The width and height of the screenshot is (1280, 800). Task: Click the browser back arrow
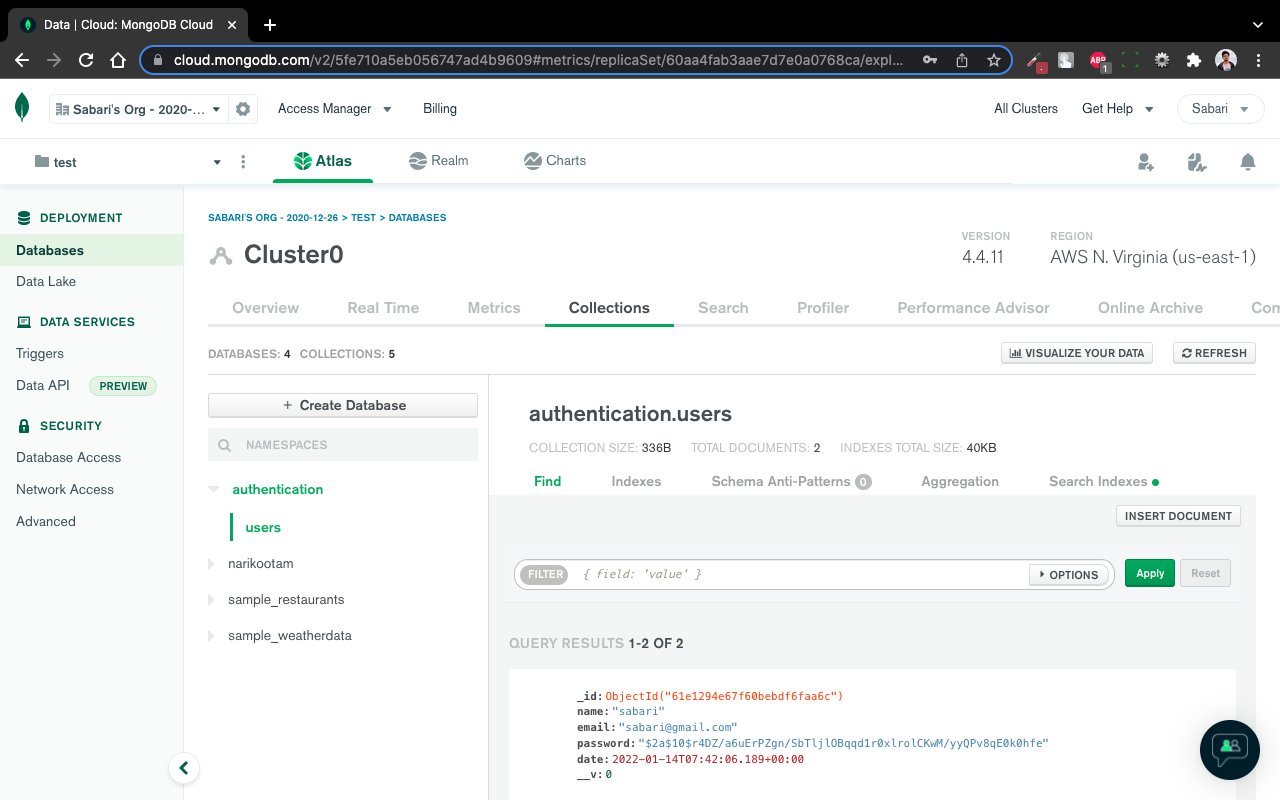click(22, 60)
